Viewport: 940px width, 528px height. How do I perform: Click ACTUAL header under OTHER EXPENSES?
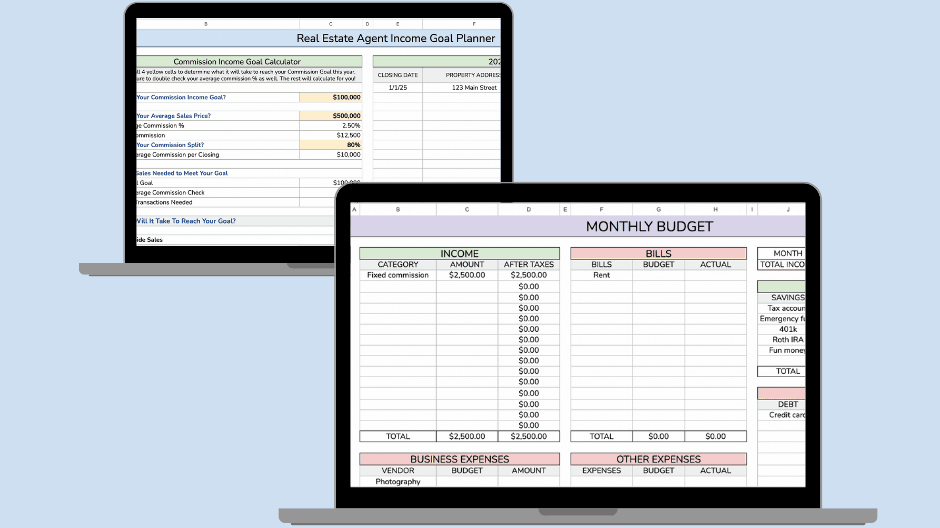tap(715, 470)
